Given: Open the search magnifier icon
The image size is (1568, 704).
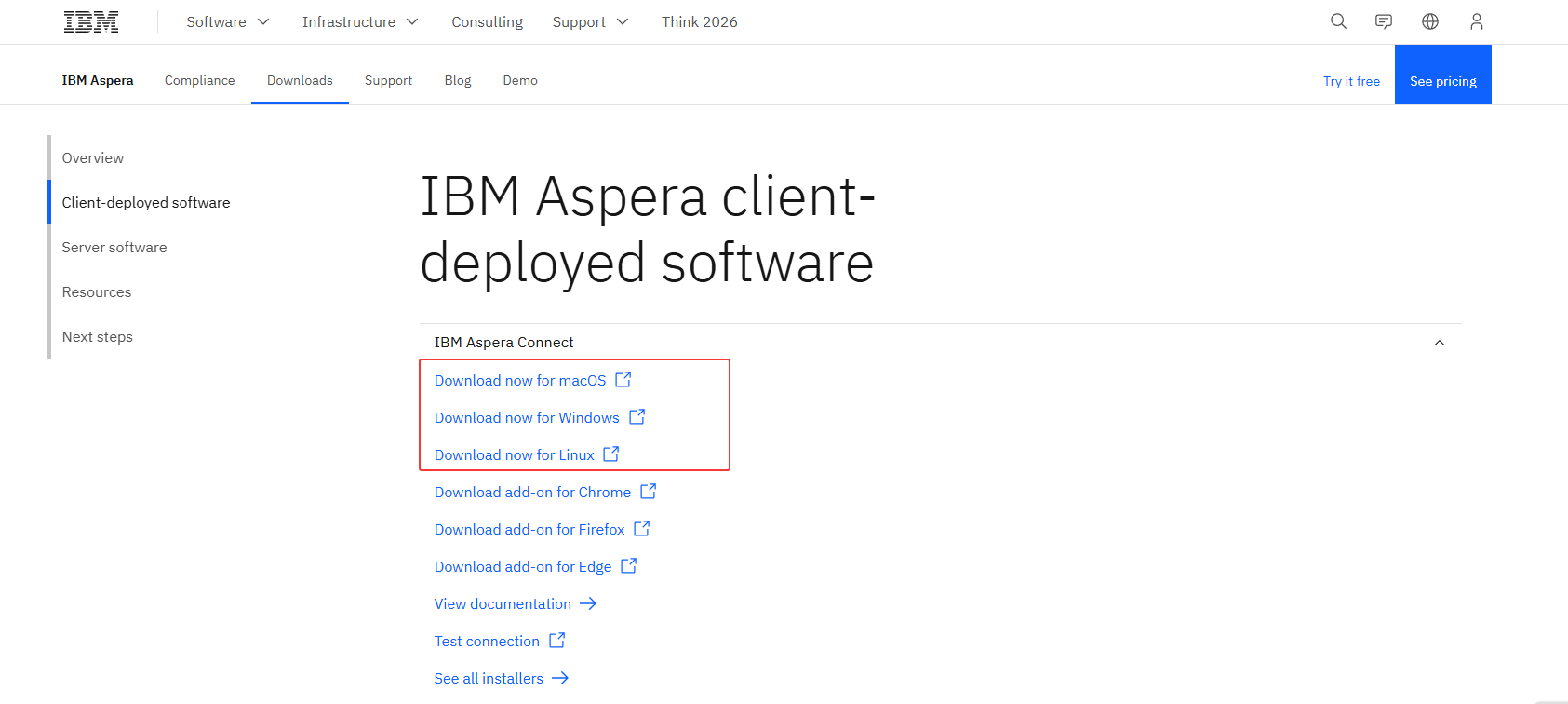Looking at the screenshot, I should 1338,21.
